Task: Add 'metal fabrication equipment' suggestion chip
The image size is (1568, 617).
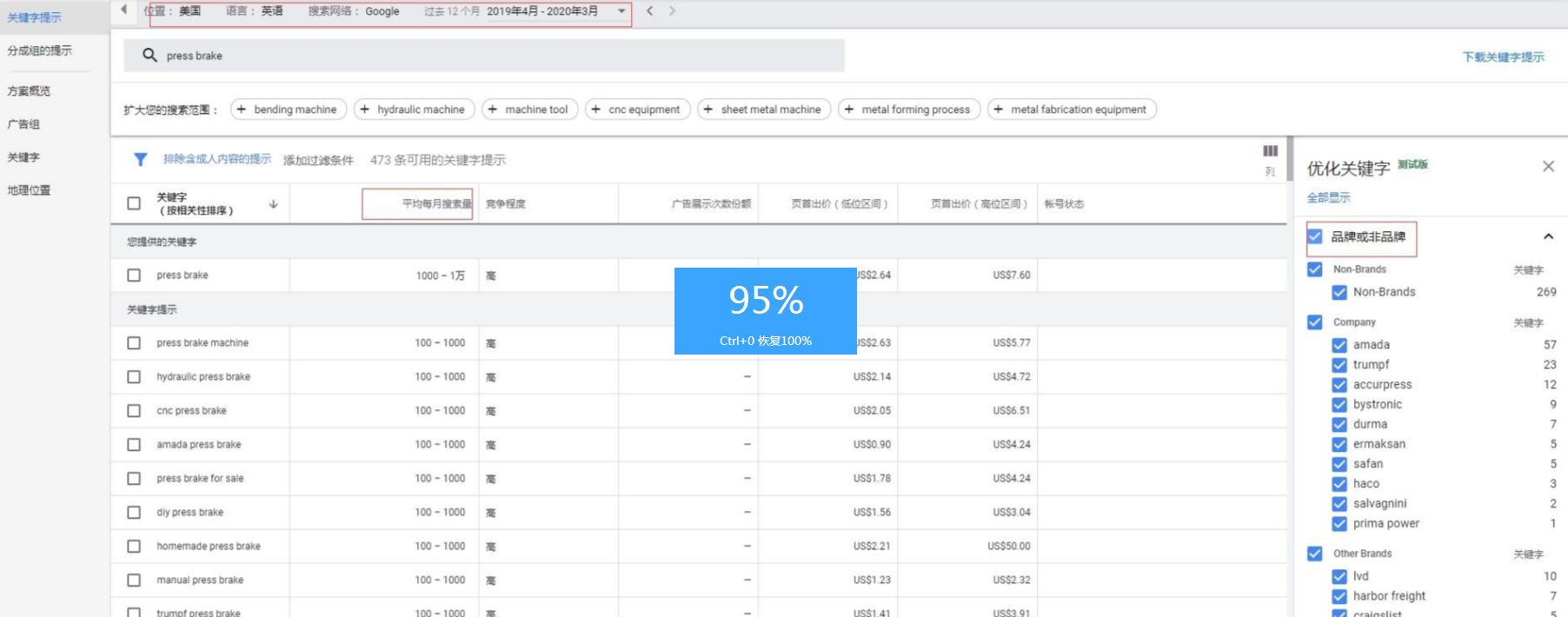Action: [x=1072, y=109]
